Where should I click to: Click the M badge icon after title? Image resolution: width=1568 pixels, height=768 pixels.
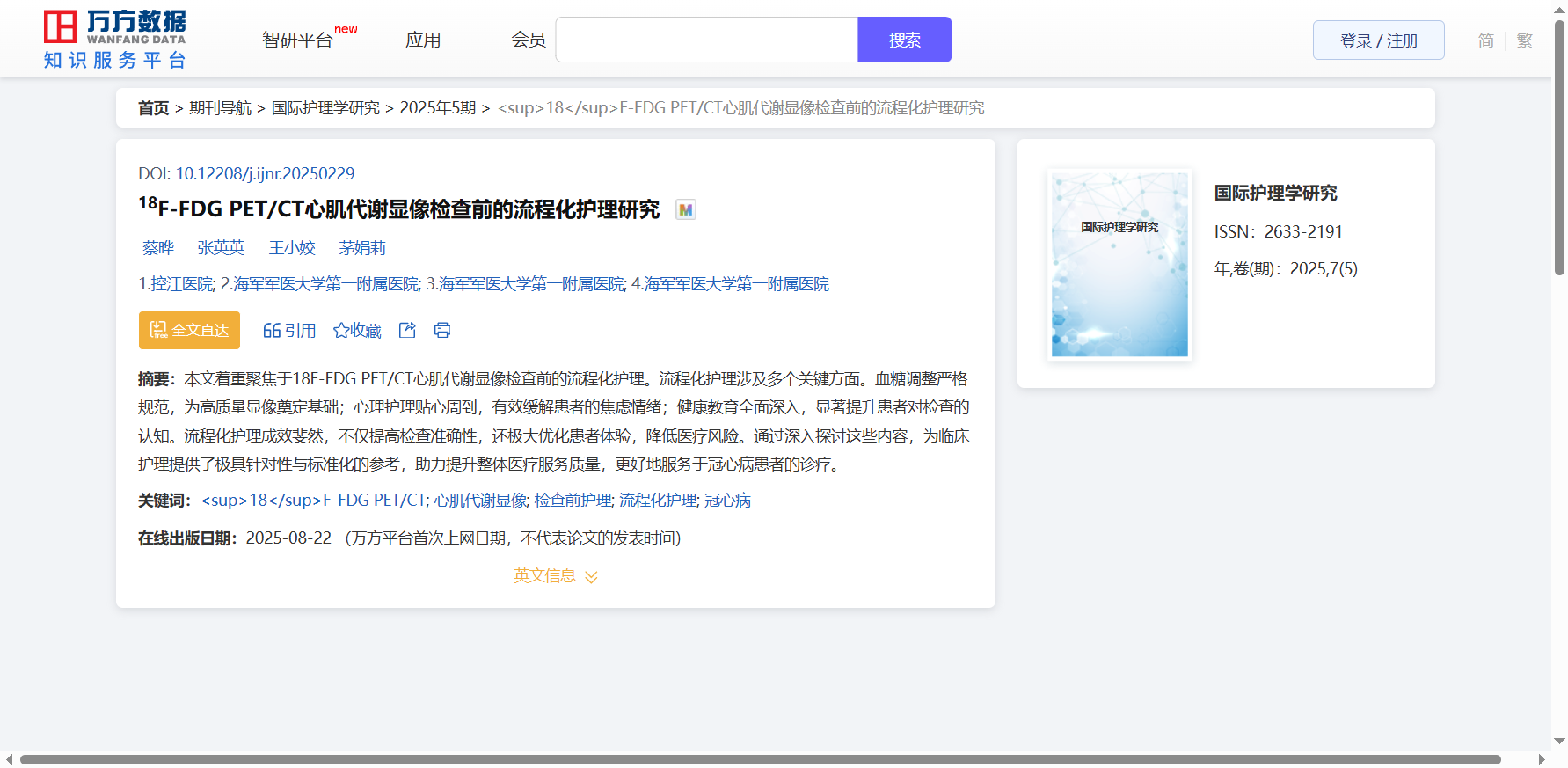[x=685, y=210]
